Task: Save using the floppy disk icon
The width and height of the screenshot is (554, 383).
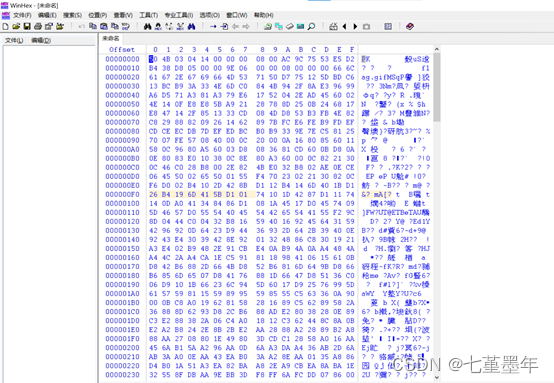Action: click(27, 26)
